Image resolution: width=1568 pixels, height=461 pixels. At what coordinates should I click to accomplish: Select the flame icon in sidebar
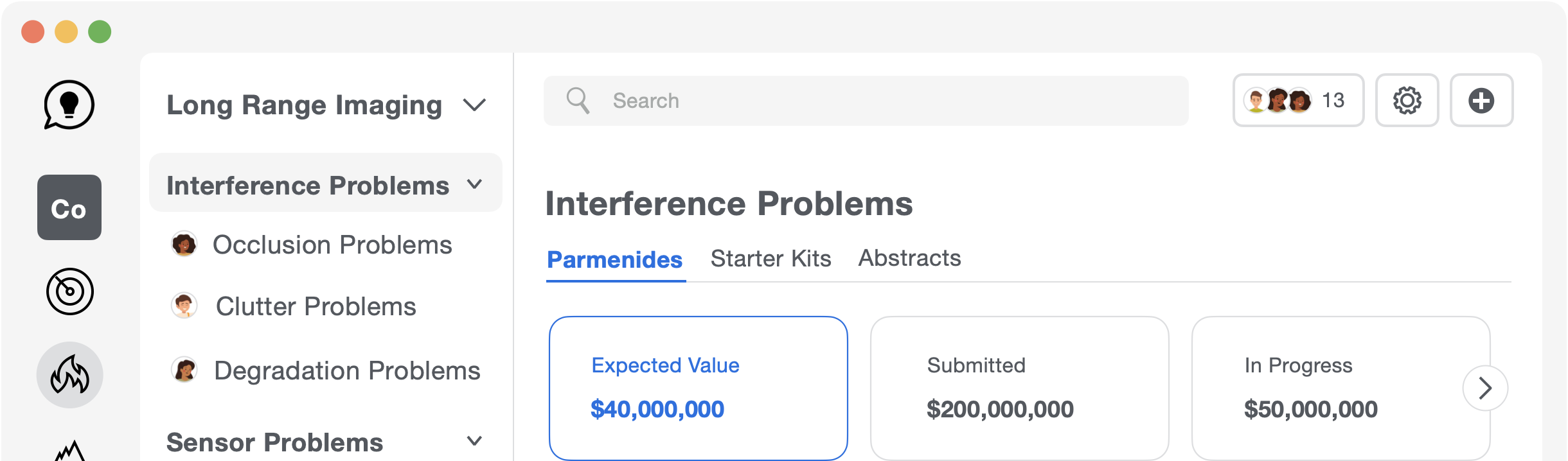tap(69, 375)
